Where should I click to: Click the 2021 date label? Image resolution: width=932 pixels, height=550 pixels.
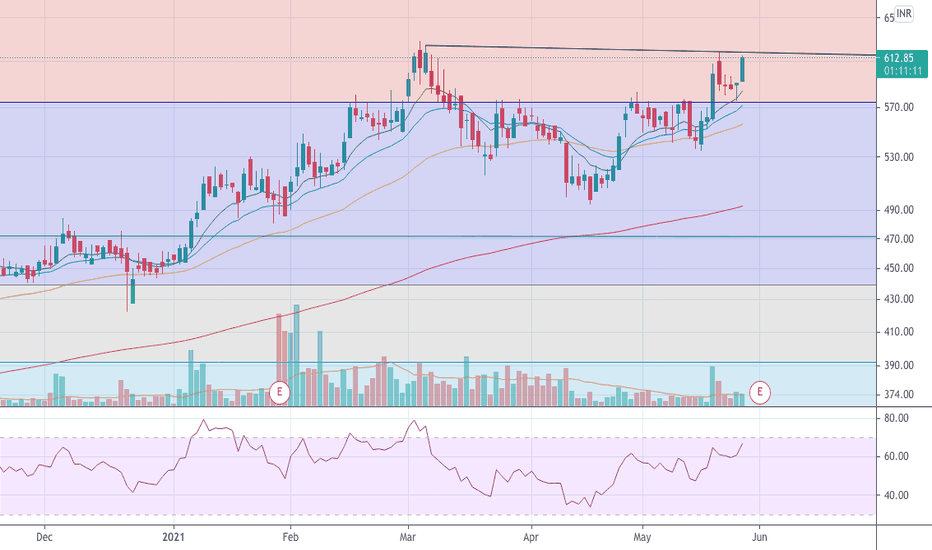pyautogui.click(x=174, y=537)
